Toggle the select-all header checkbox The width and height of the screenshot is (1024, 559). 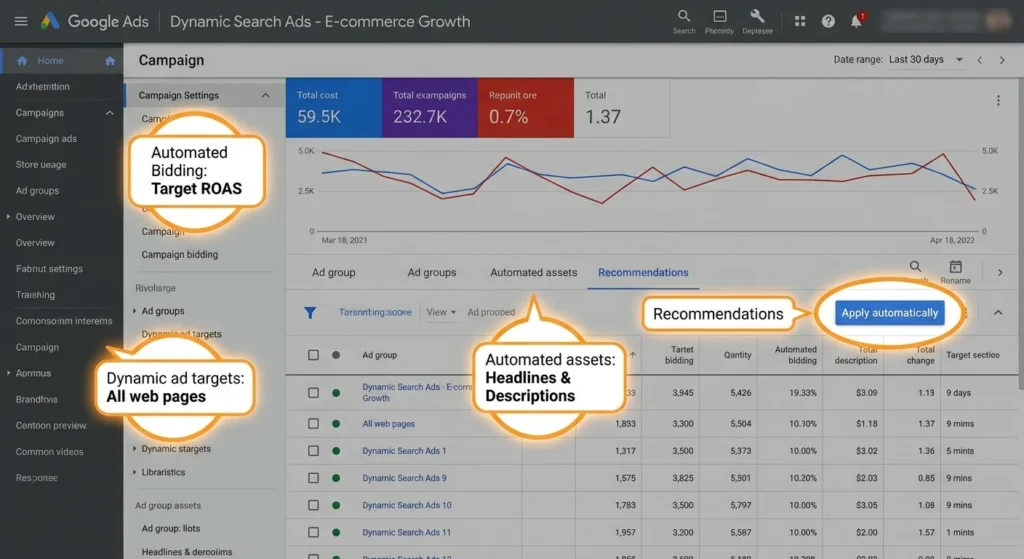(x=313, y=355)
